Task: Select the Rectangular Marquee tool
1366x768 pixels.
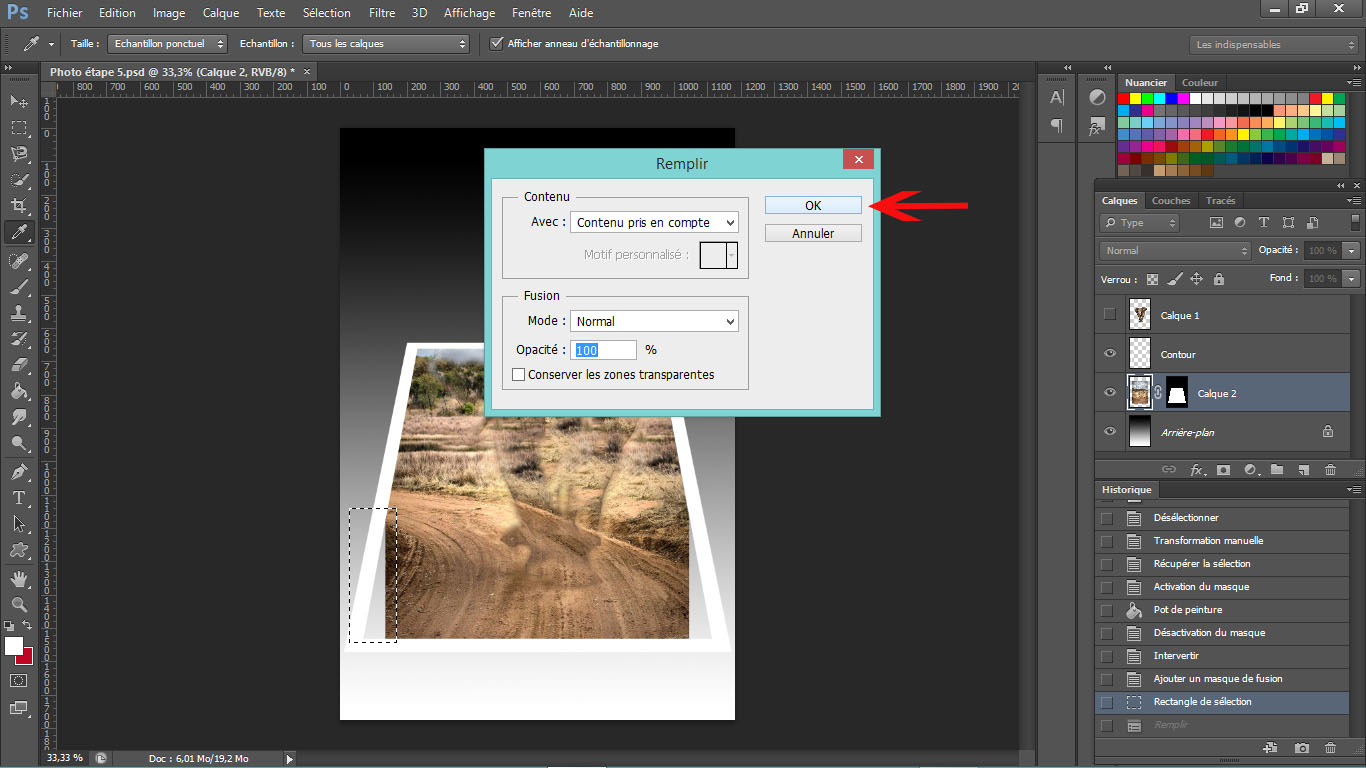Action: coord(19,128)
